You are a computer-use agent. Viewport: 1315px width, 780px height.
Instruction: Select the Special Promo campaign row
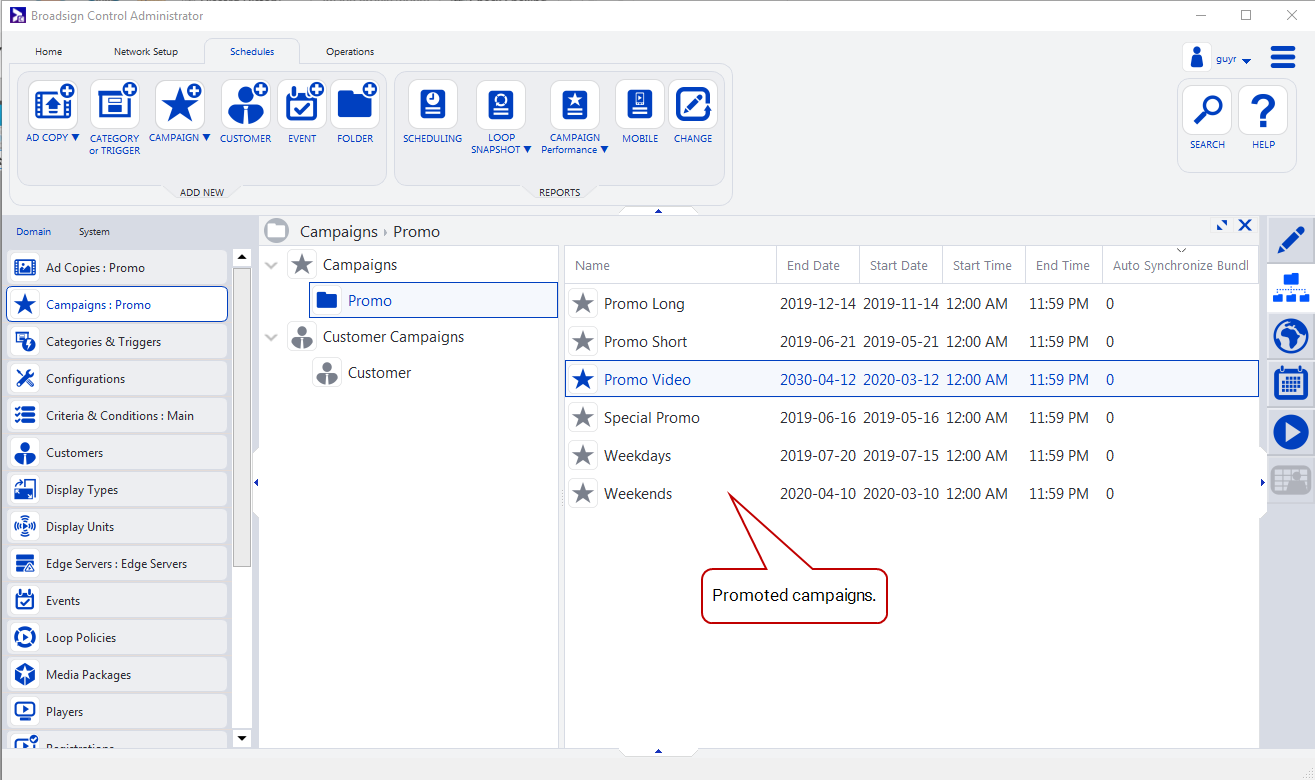651,418
